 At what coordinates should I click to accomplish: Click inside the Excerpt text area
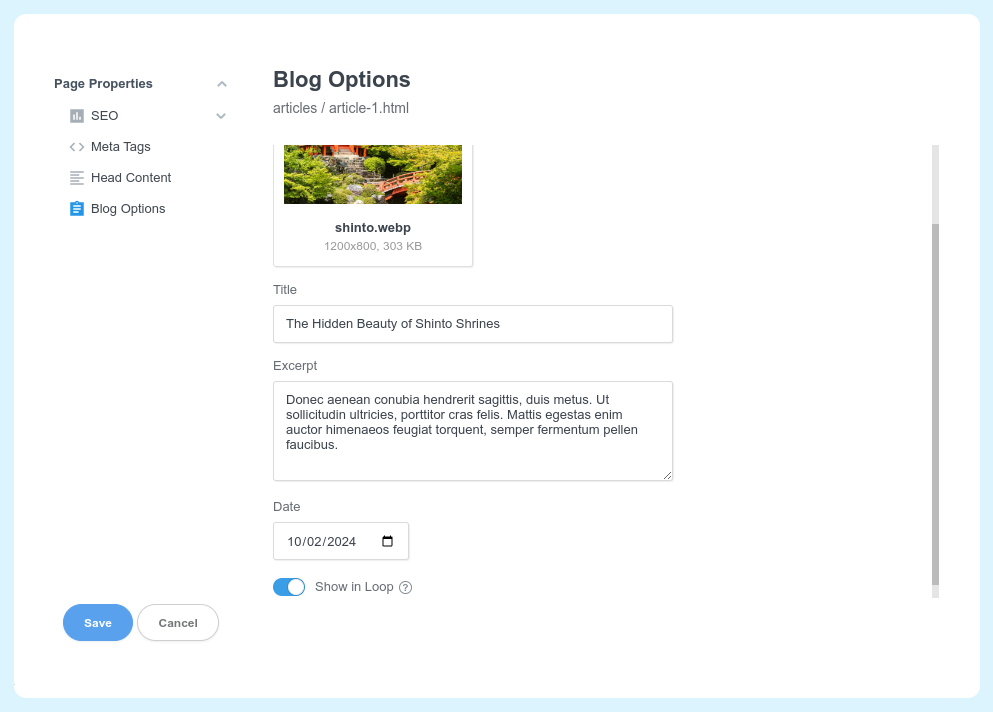[472, 430]
